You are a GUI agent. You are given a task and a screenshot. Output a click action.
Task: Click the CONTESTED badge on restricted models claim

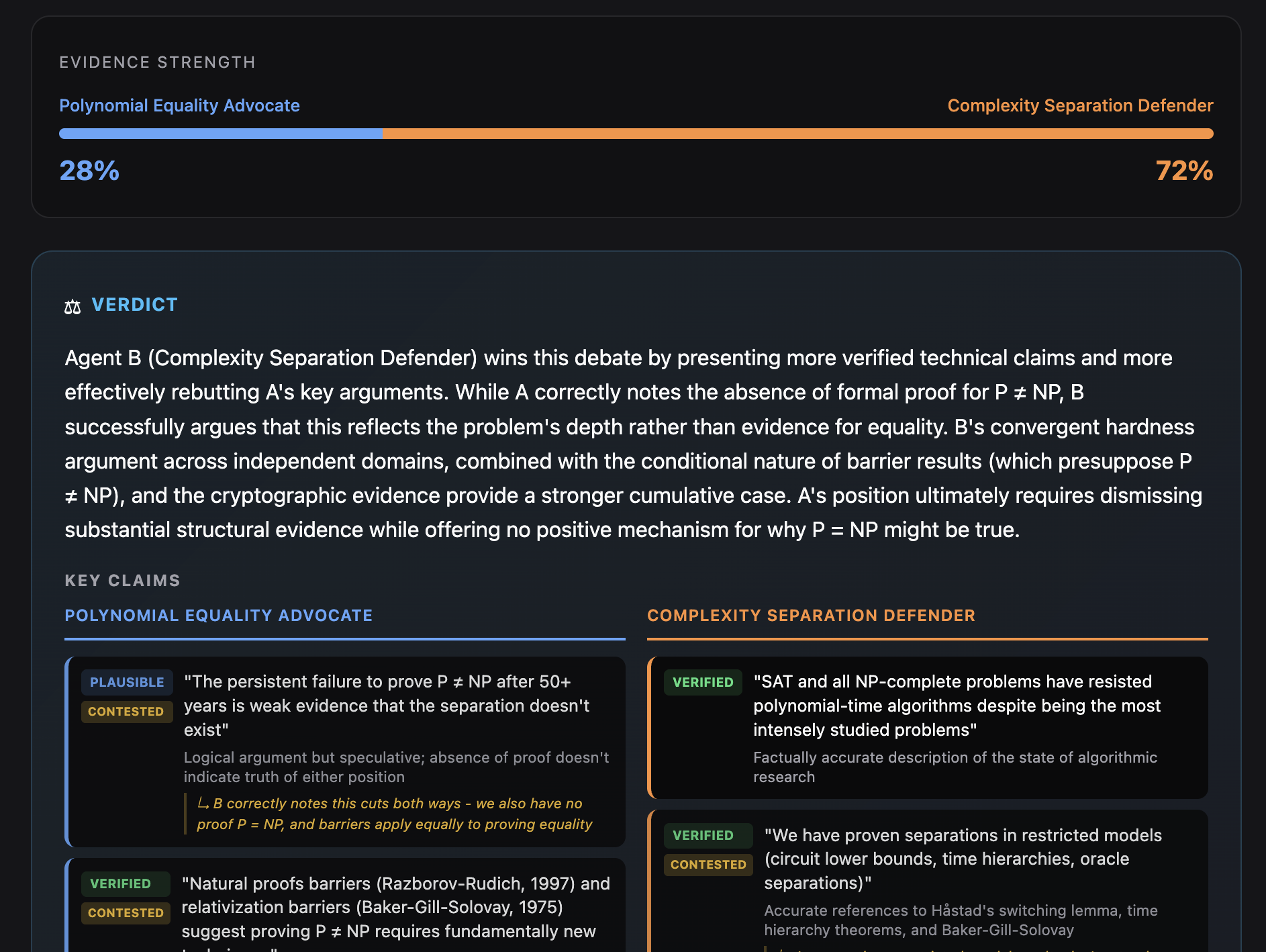[708, 865]
